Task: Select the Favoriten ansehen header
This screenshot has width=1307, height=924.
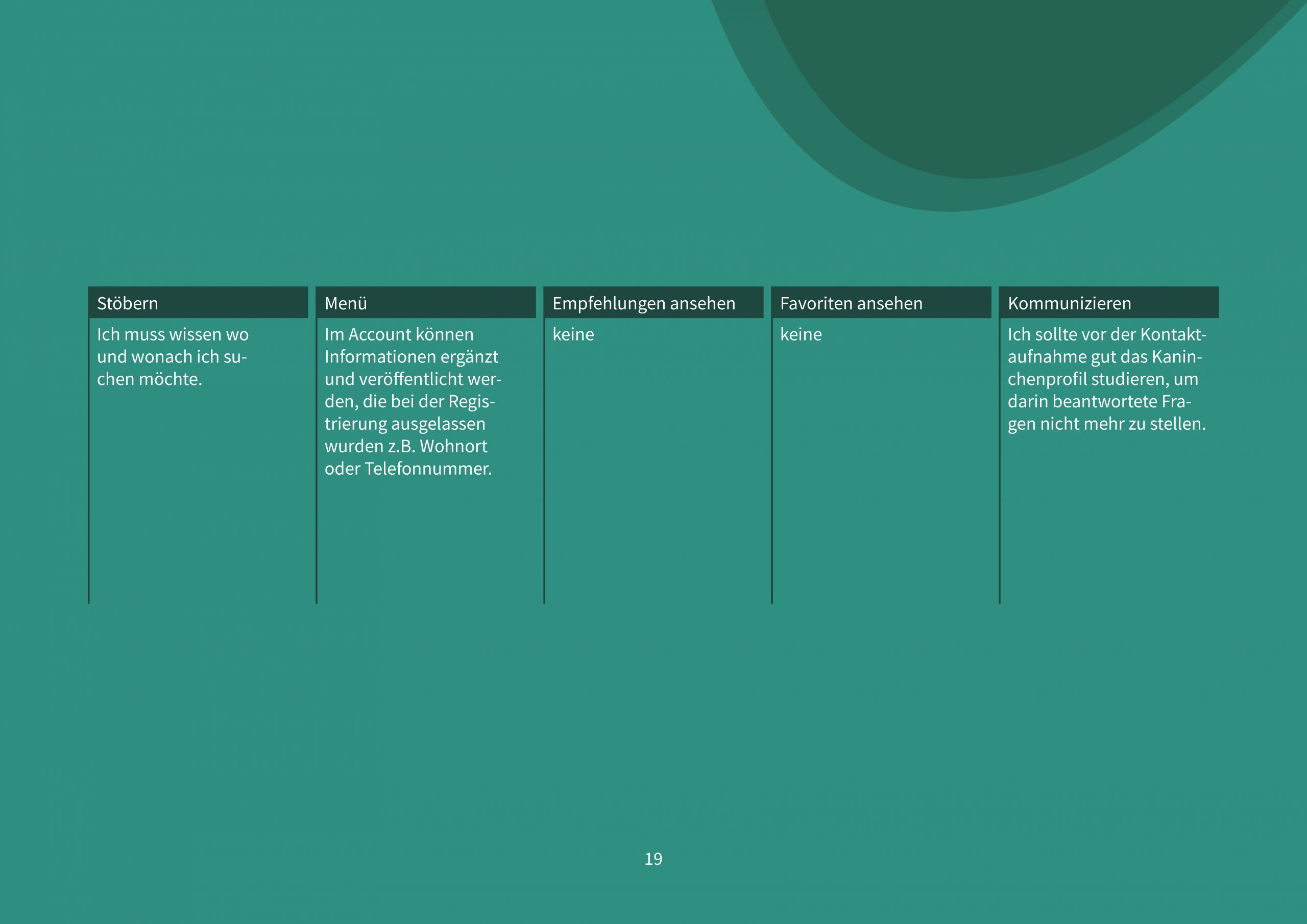Action: tap(851, 303)
